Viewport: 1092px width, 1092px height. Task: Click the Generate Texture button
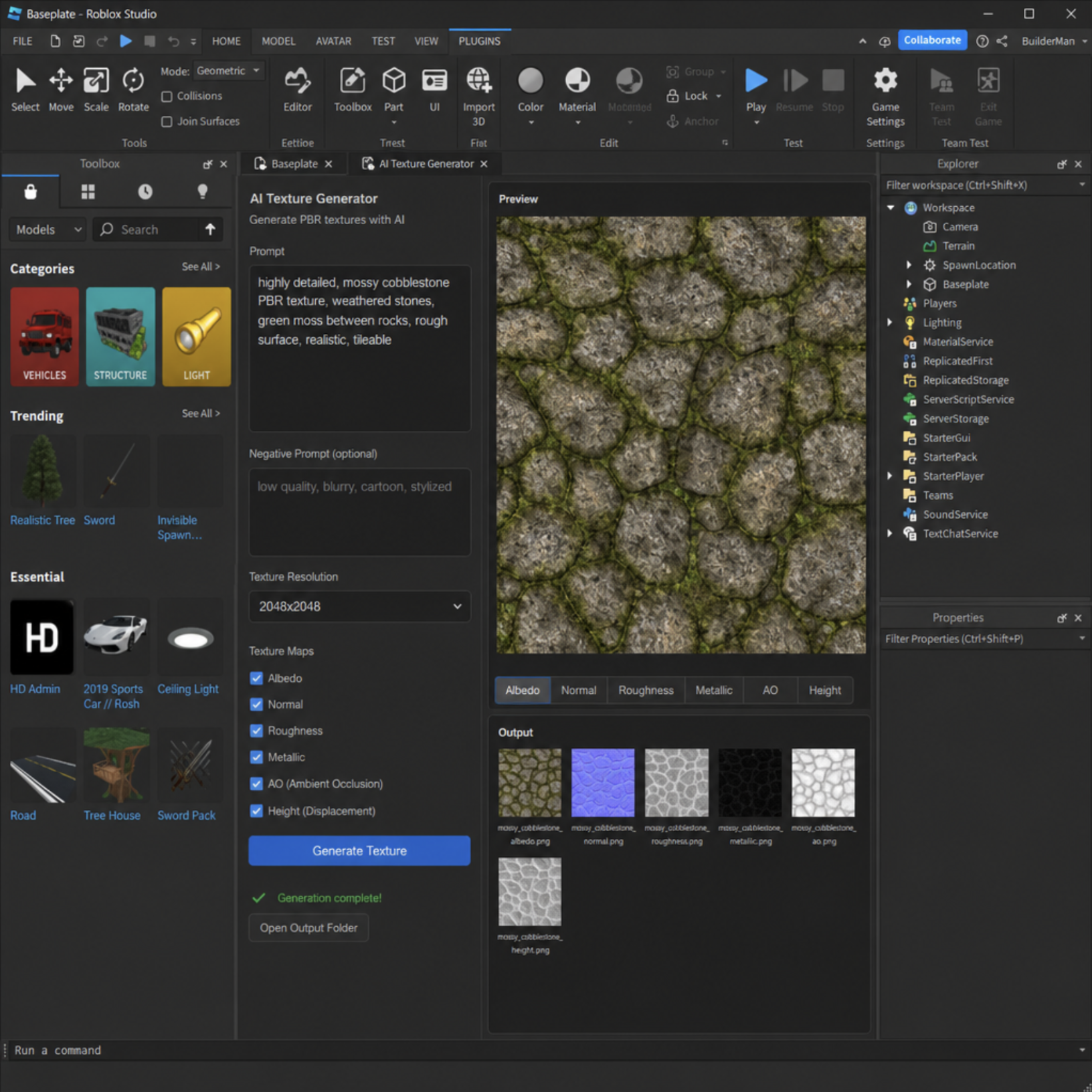click(x=359, y=850)
